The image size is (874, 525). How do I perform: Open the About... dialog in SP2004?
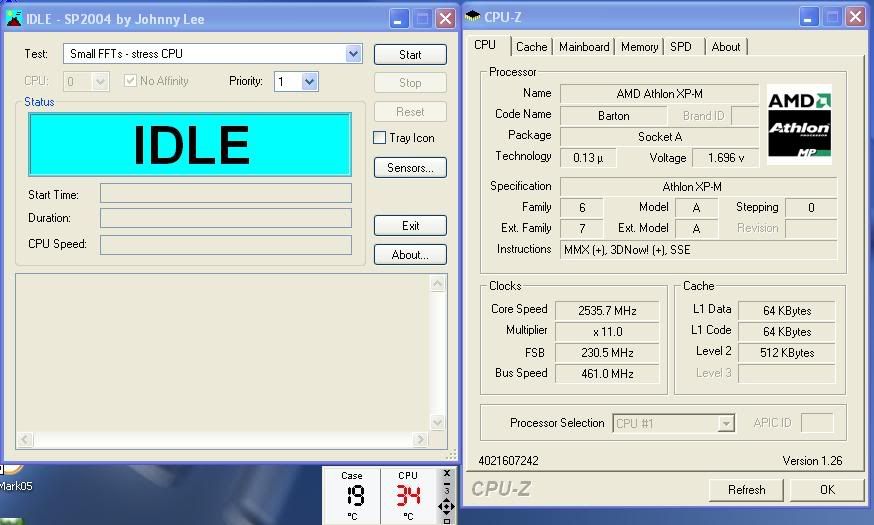point(410,255)
